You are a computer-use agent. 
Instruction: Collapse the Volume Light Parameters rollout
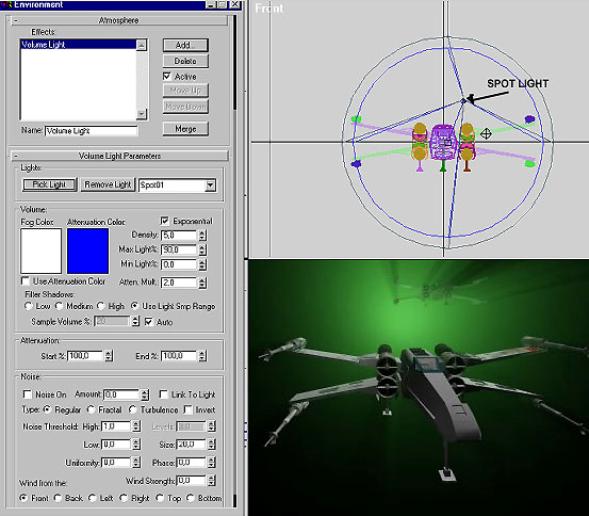pos(119,156)
